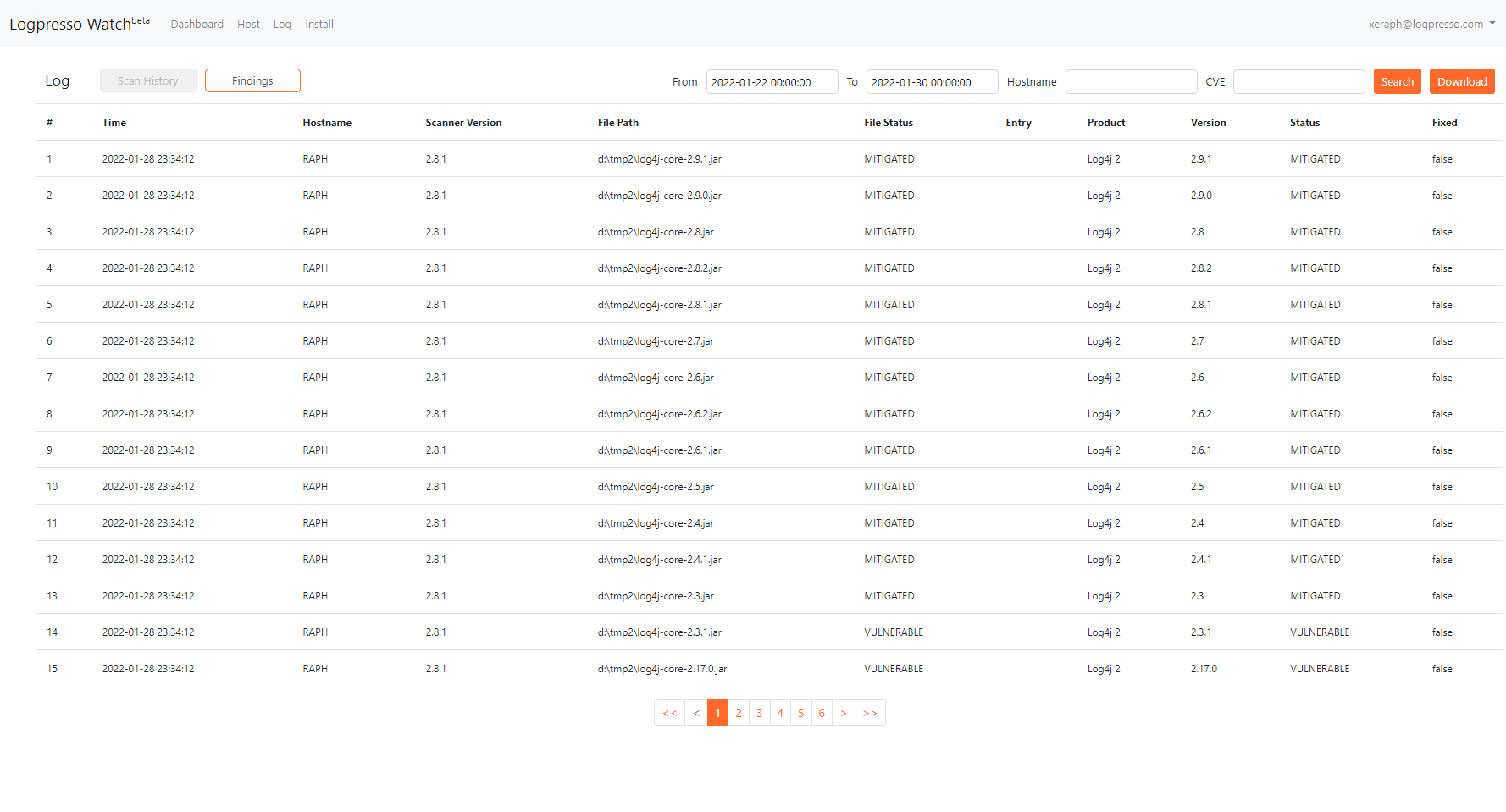Open the Log menu item
The image size is (1506, 812).
pyautogui.click(x=282, y=25)
